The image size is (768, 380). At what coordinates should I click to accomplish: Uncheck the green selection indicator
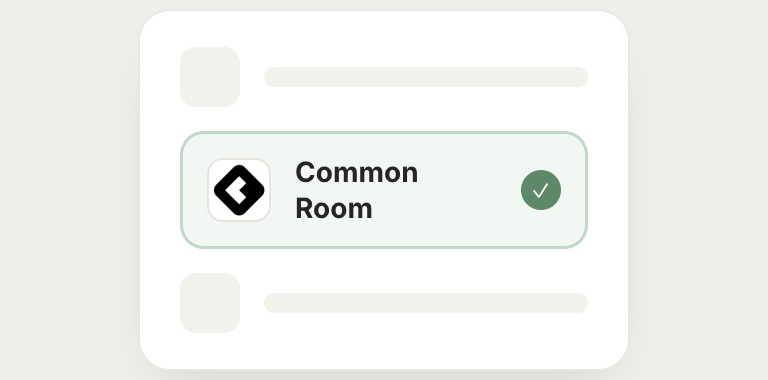point(541,190)
